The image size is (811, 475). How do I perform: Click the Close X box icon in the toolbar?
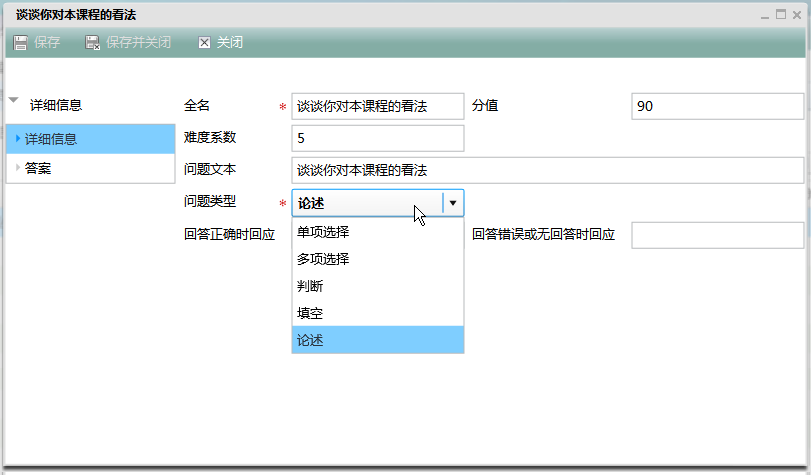(204, 42)
